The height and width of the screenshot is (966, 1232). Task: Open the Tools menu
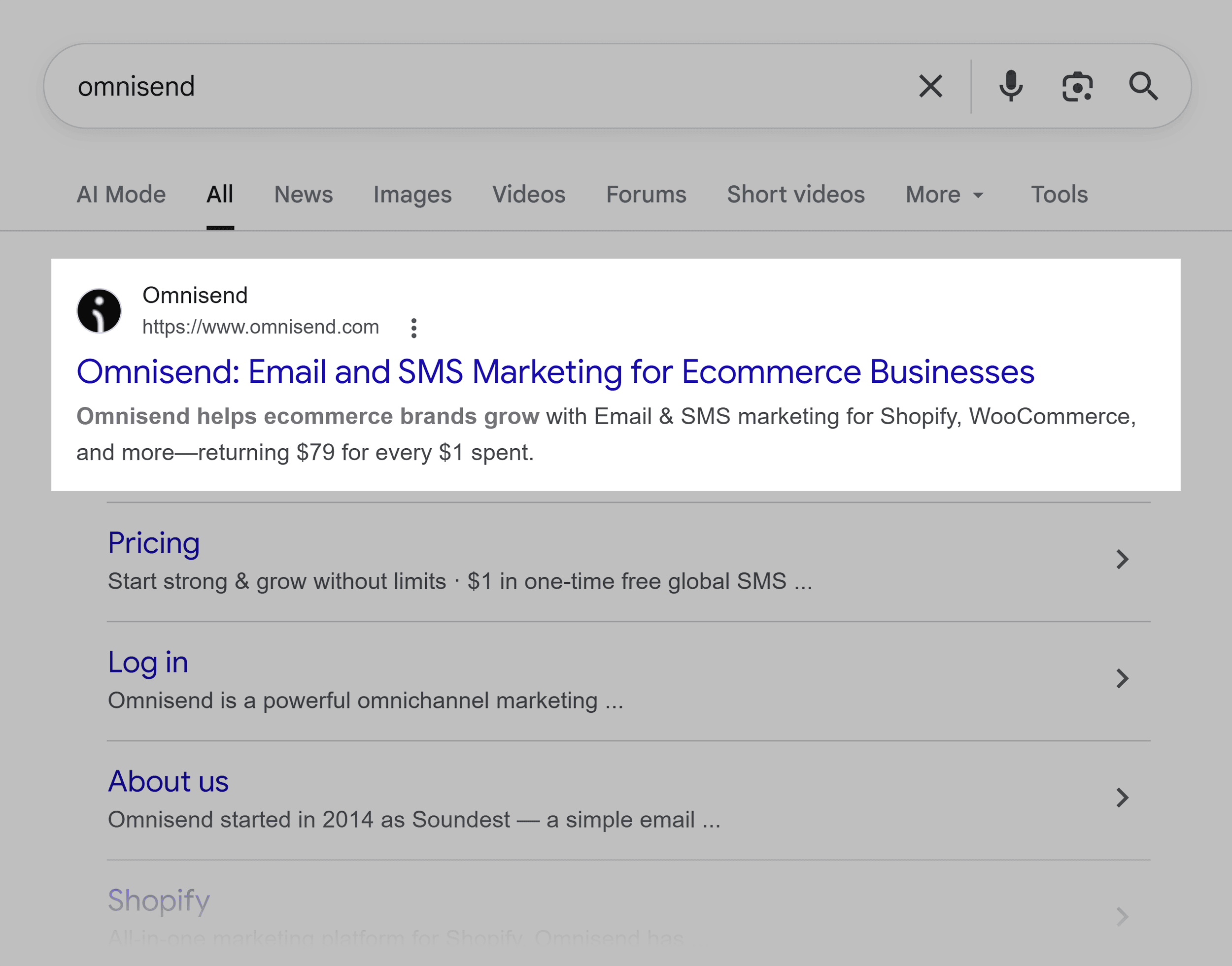pos(1059,194)
